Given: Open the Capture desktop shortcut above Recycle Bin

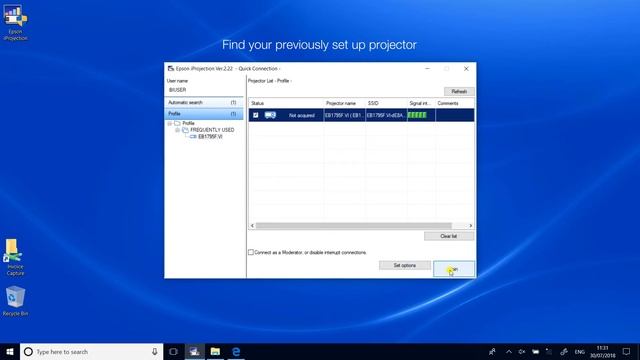Looking at the screenshot, I should 15,257.
